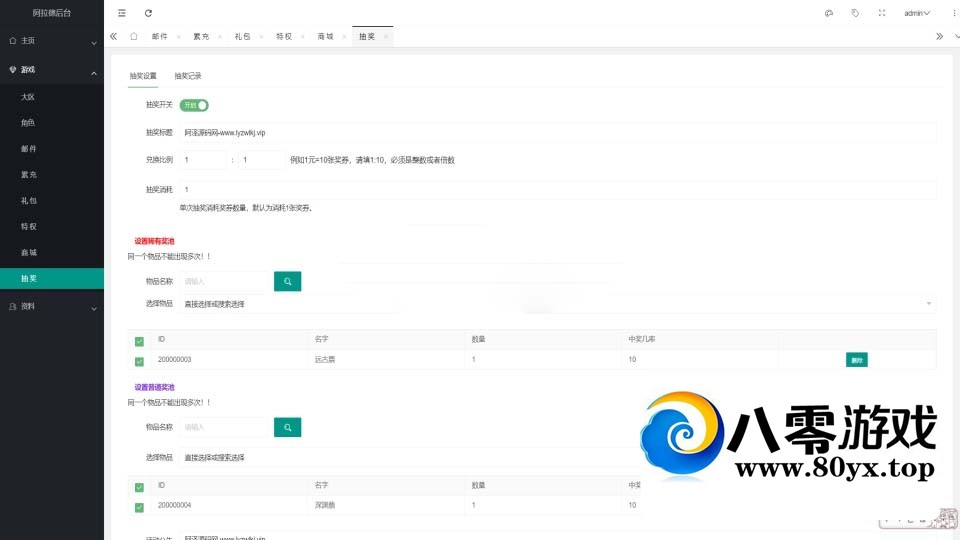This screenshot has height=540, width=960.
Task: Close the active 抽奖 tab
Action: (x=386, y=37)
